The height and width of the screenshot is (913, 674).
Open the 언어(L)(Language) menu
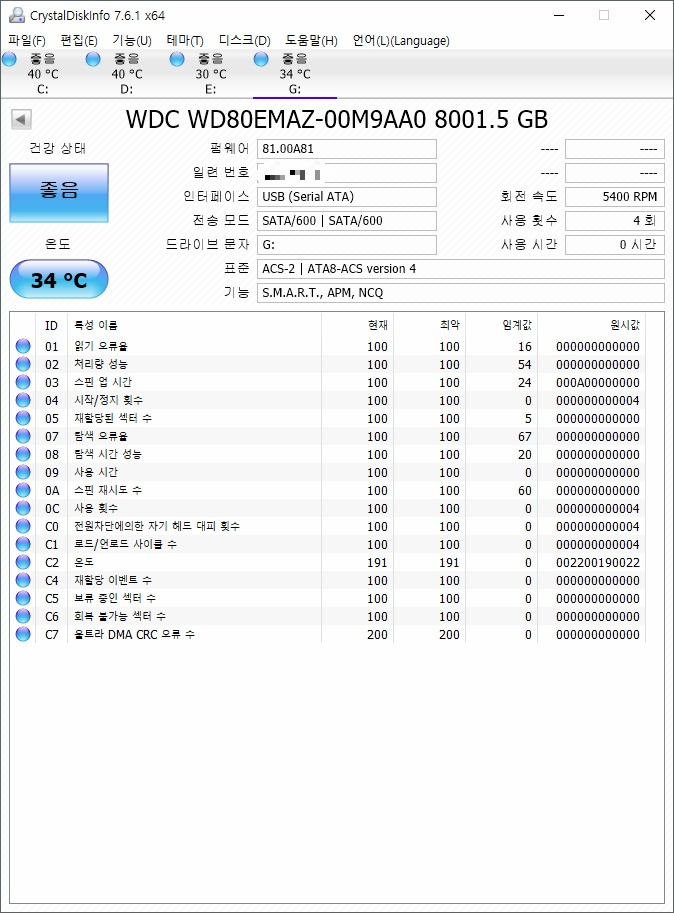pos(401,40)
